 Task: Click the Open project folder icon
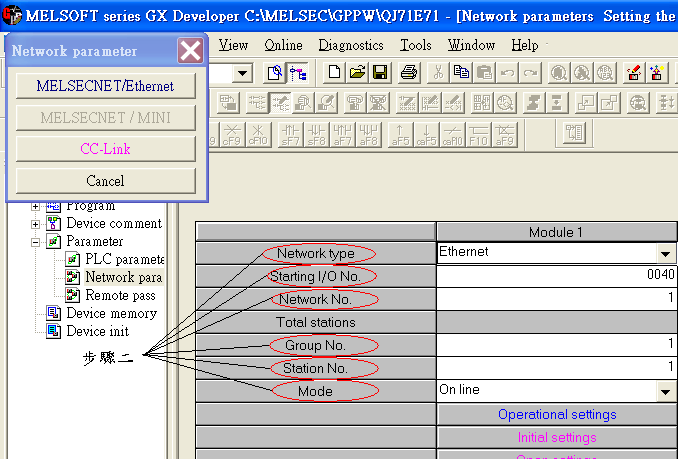point(357,72)
